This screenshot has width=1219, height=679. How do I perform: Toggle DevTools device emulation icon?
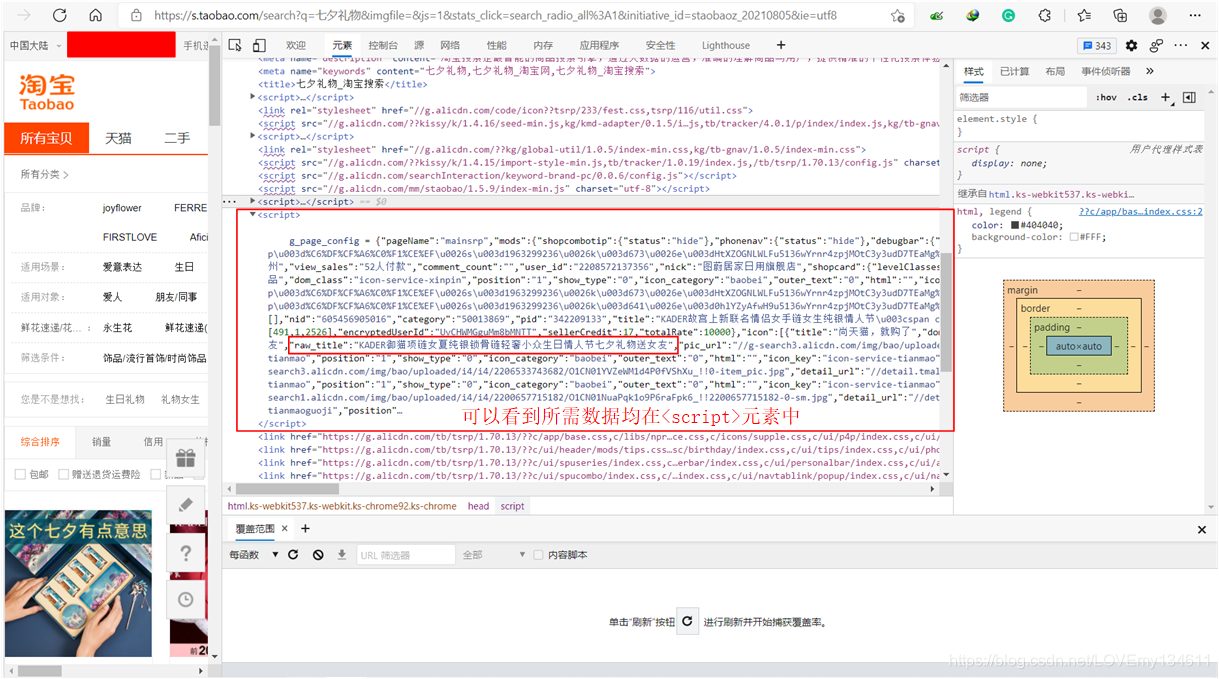[259, 45]
